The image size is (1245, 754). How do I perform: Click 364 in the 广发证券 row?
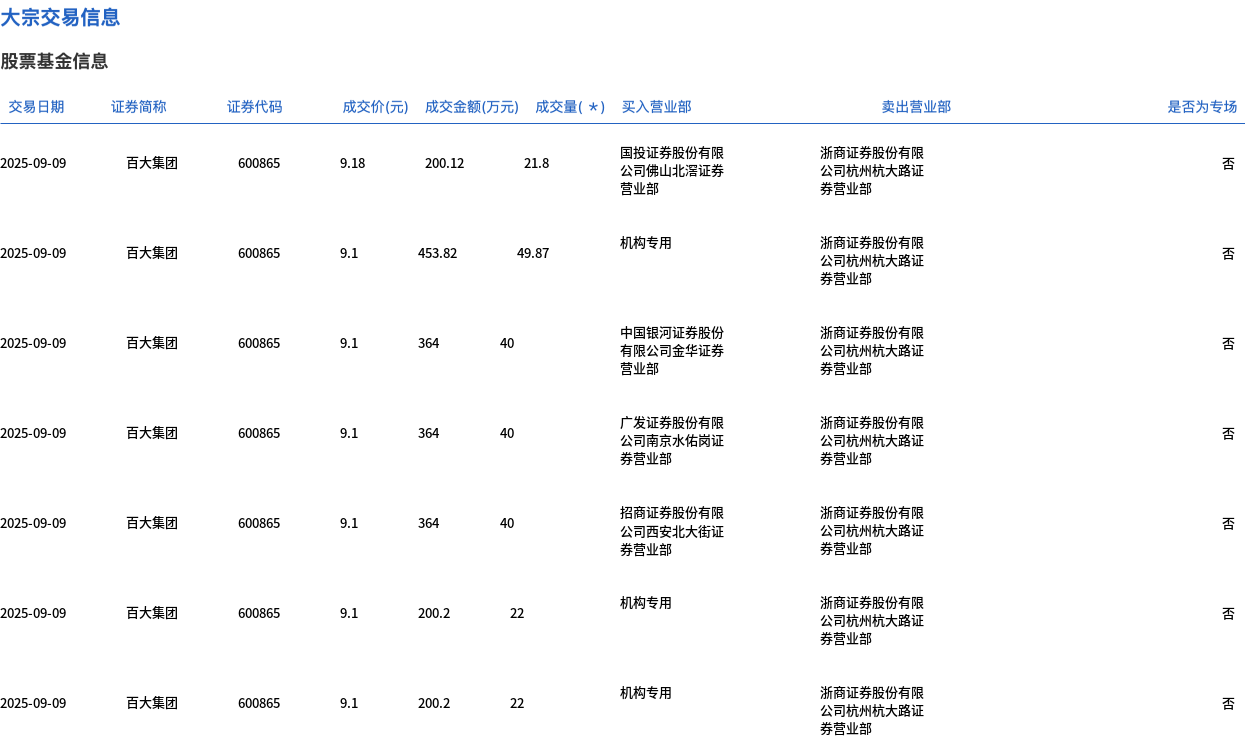click(428, 433)
